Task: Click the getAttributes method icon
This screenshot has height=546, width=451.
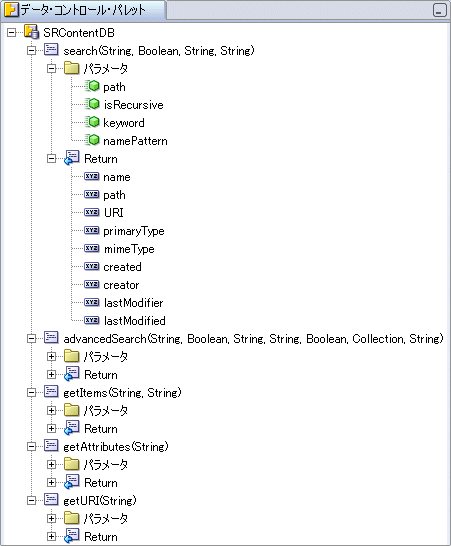Action: click(51, 446)
